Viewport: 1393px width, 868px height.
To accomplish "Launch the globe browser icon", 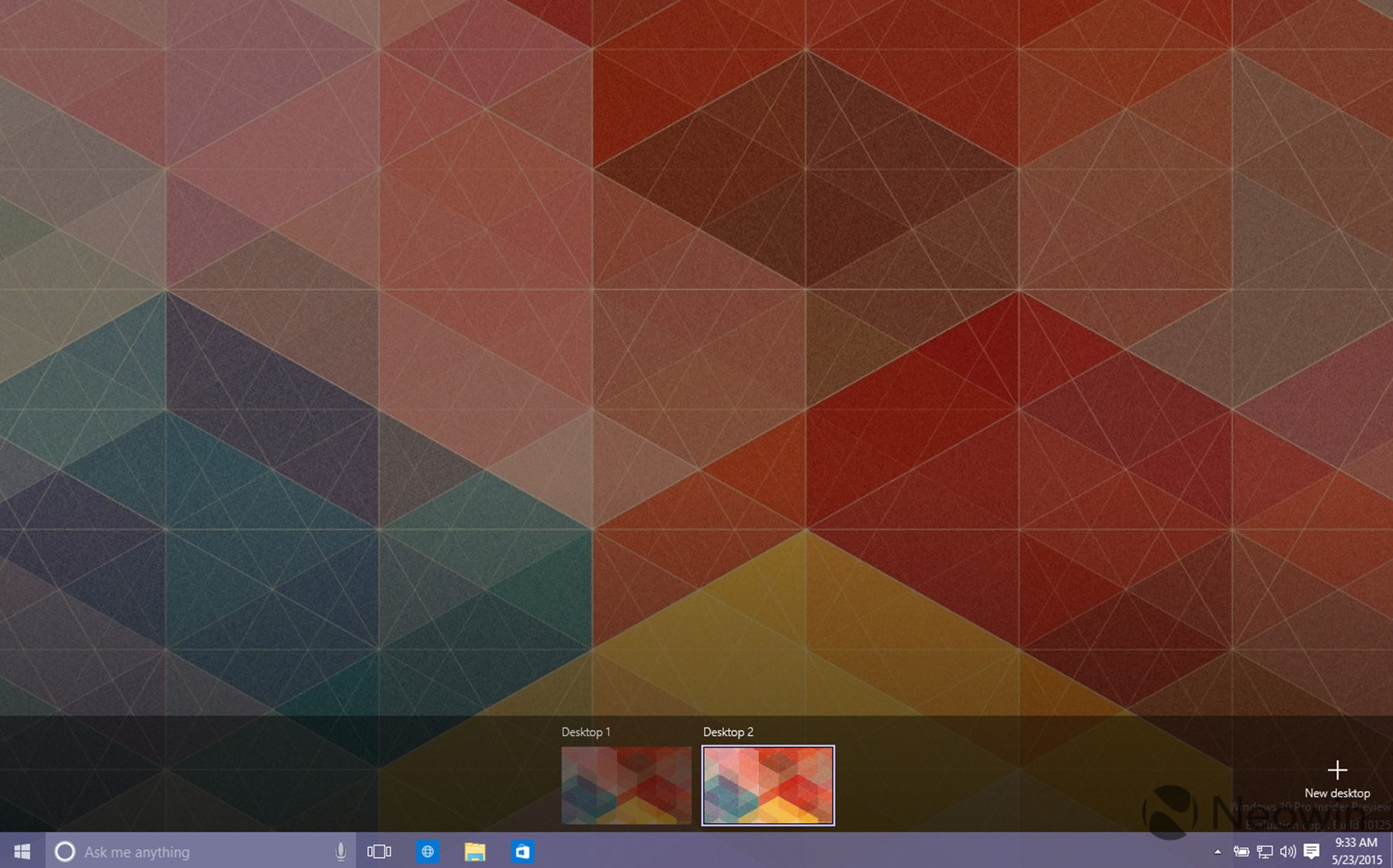I will click(x=428, y=852).
